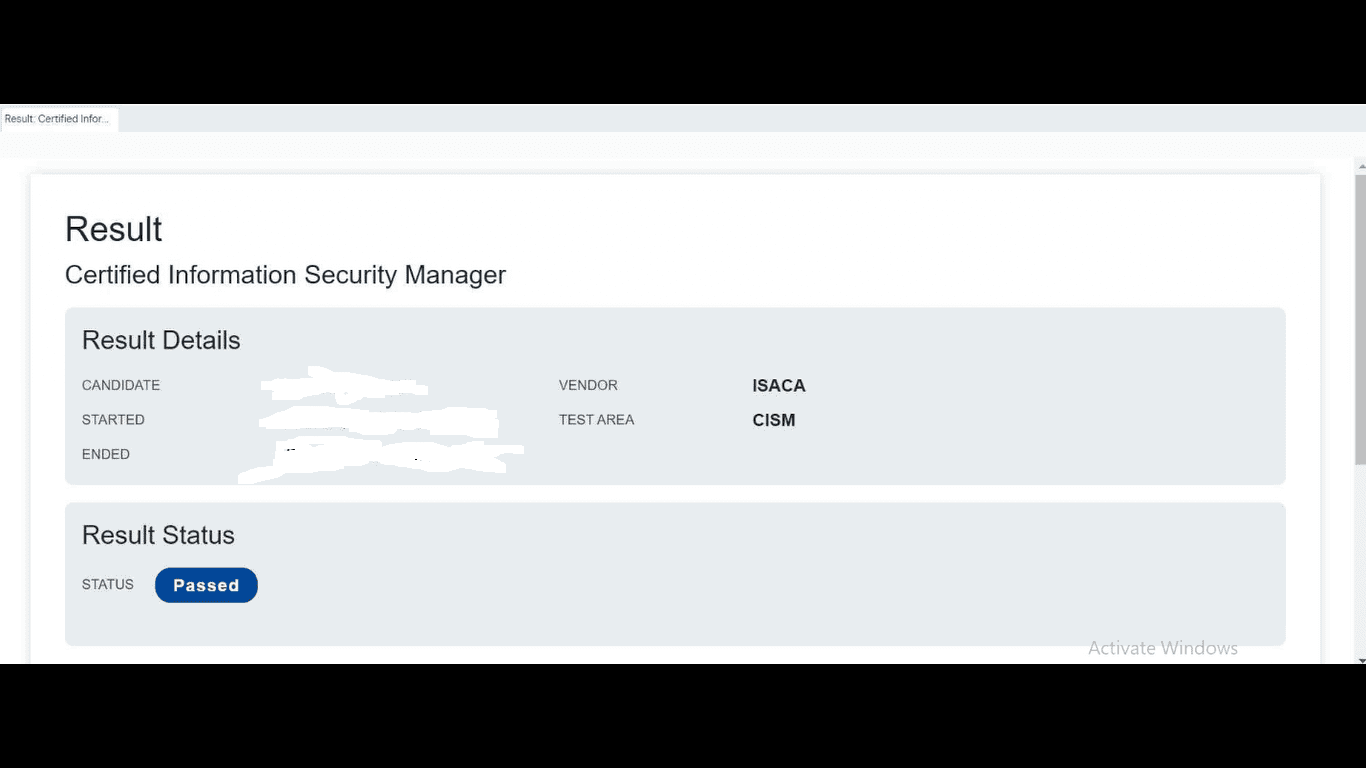
Task: Click the ENDED field label
Action: point(106,454)
